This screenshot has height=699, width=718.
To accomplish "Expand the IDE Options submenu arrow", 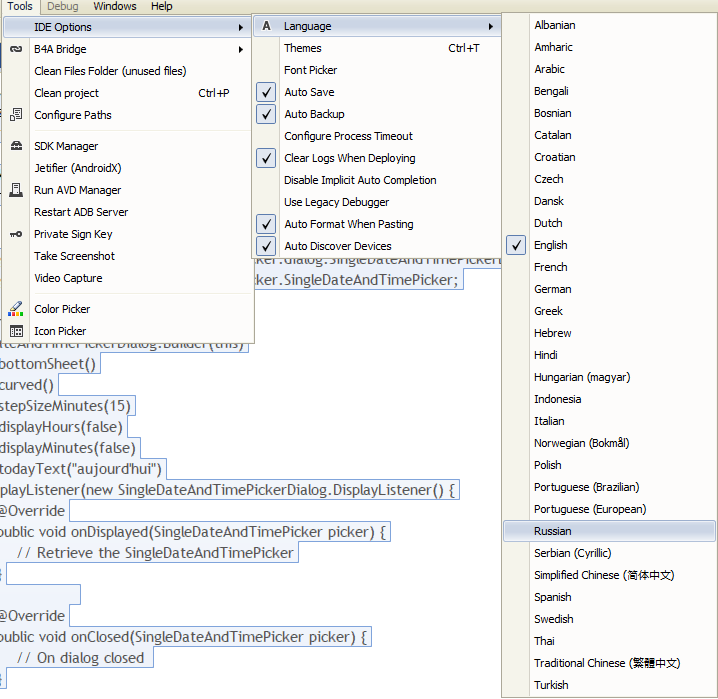I will click(x=240, y=27).
